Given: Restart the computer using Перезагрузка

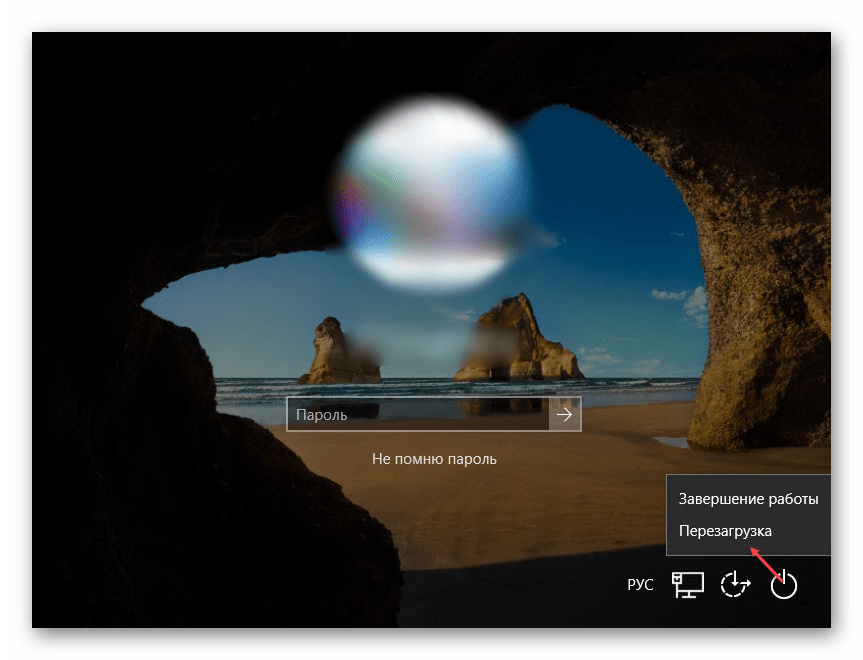Looking at the screenshot, I should pyautogui.click(x=725, y=531).
